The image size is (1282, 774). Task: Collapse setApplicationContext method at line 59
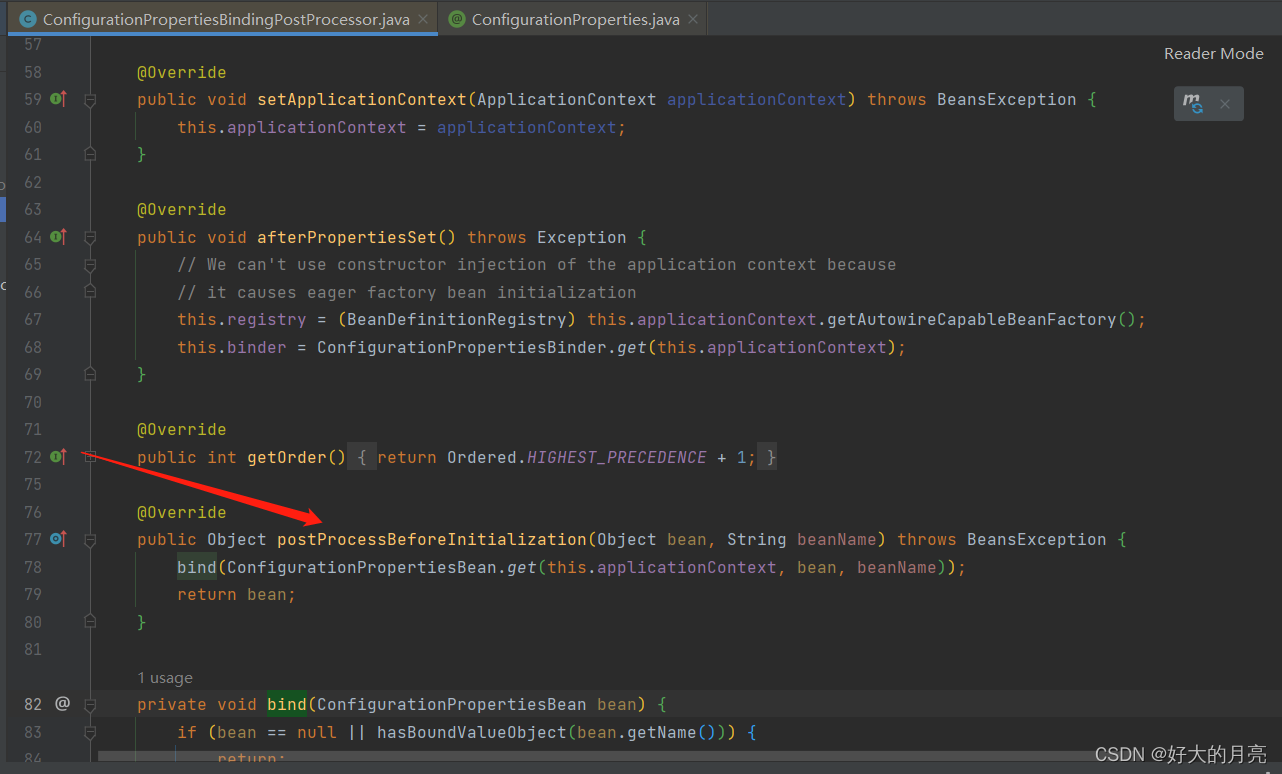[90, 100]
